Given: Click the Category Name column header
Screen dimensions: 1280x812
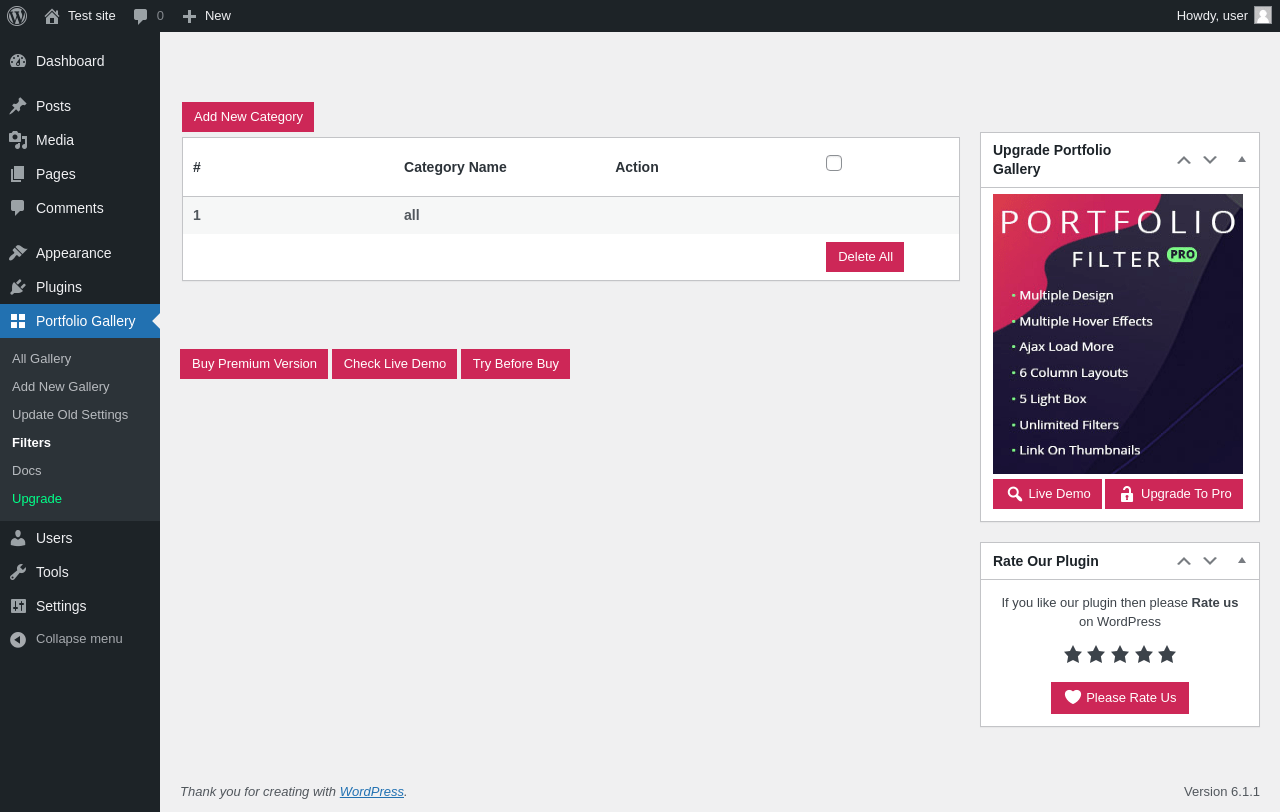Looking at the screenshot, I should point(455,167).
